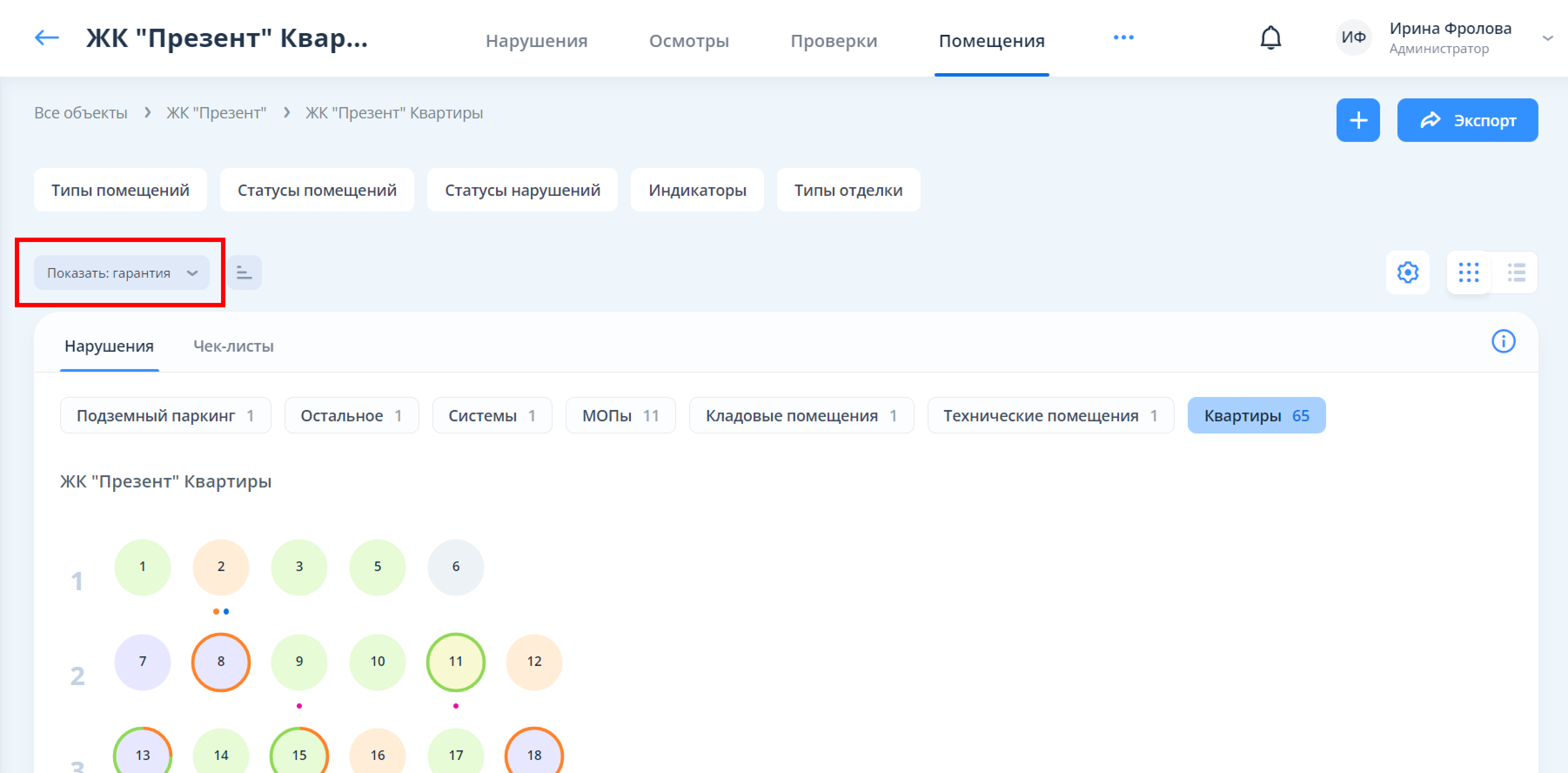Viewport: 1568px width, 773px height.
Task: Open the three-dots more menu
Action: tap(1123, 38)
